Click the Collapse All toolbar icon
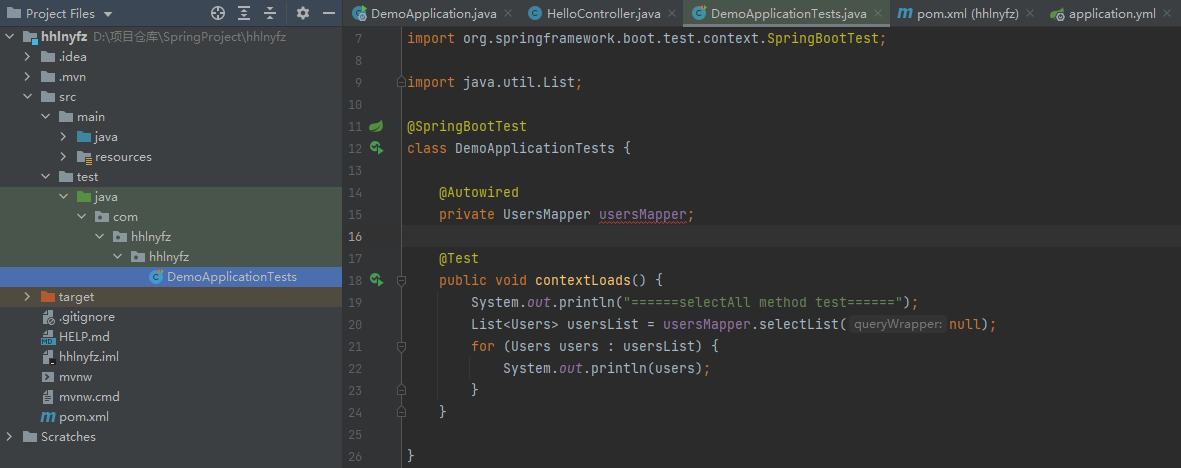Screen dimensions: 1181x468 (x=270, y=14)
